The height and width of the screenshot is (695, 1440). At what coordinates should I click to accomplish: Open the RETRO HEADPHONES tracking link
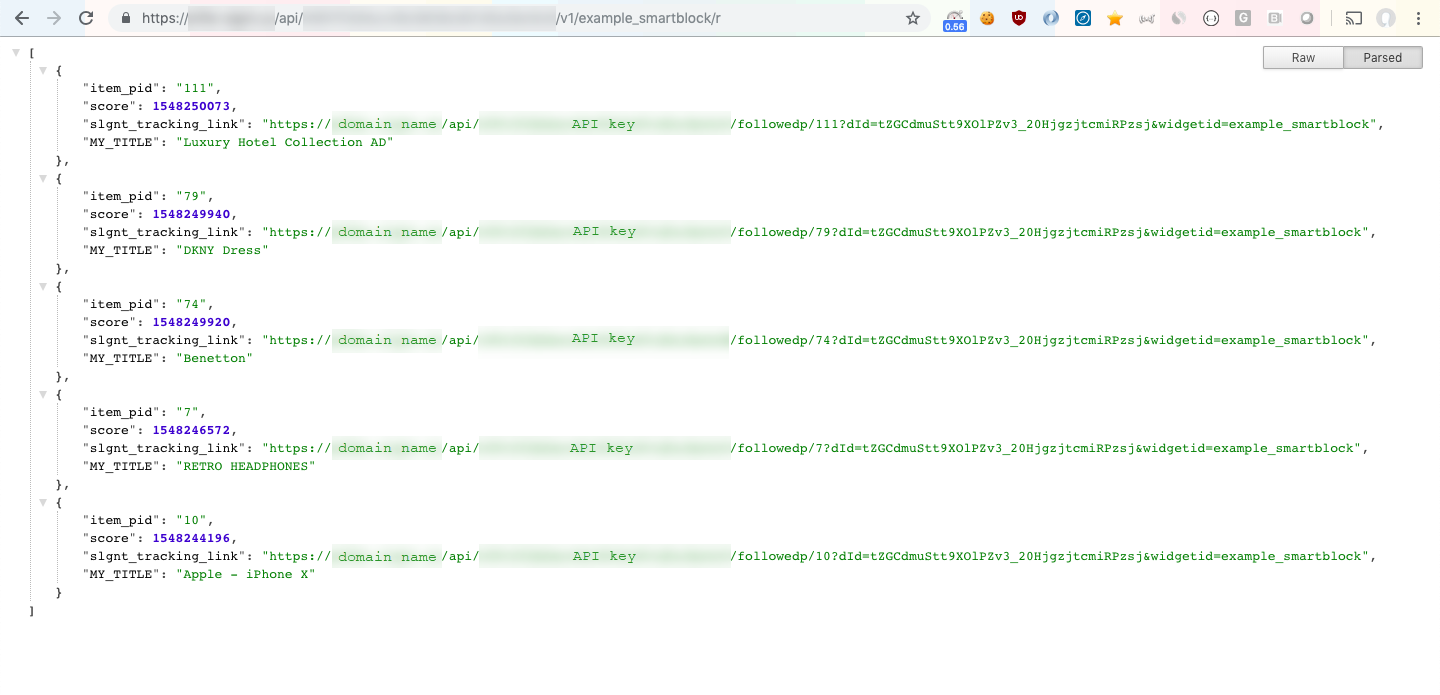pyautogui.click(x=820, y=448)
